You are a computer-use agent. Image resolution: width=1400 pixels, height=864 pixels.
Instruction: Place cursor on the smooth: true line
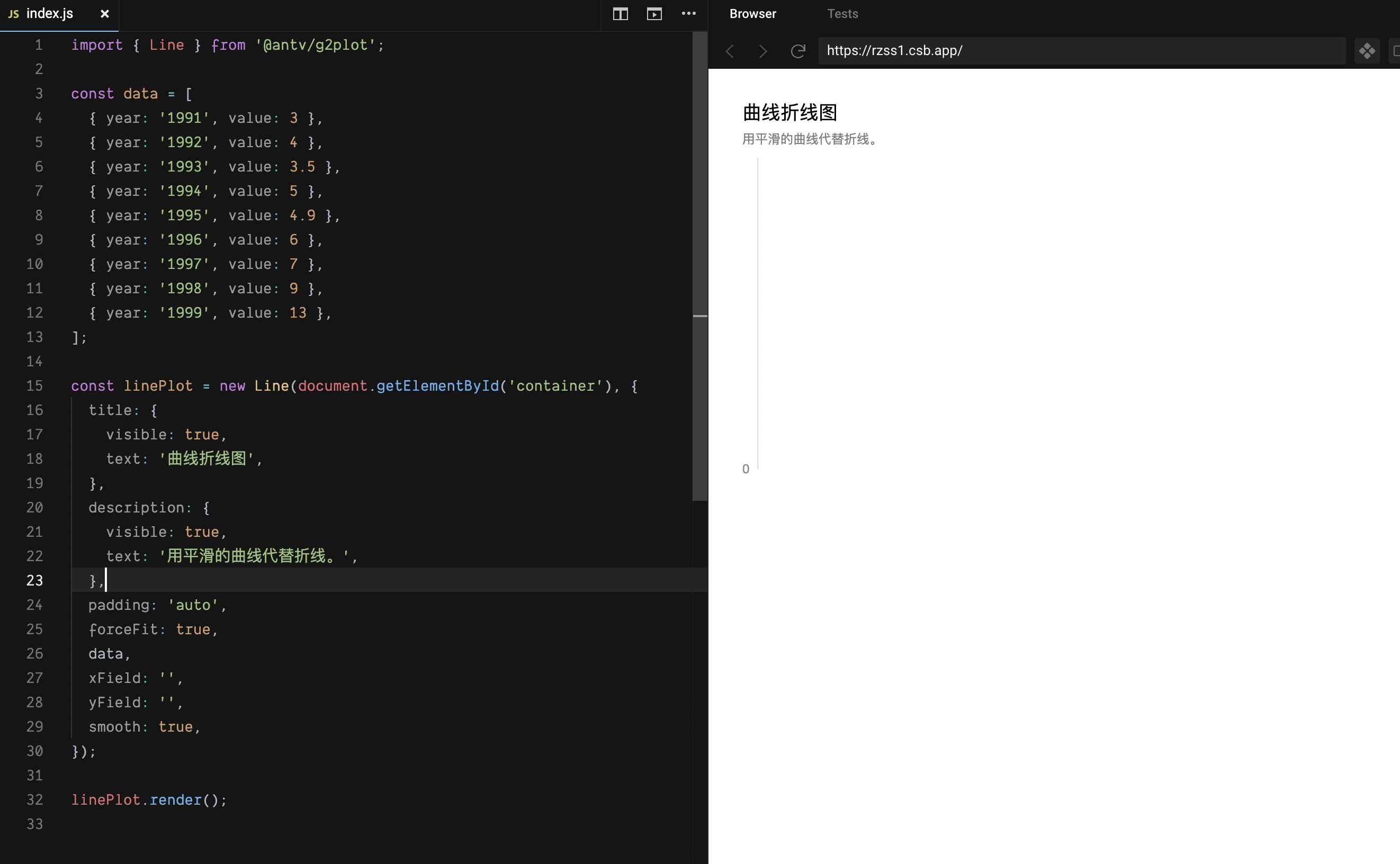tap(144, 726)
